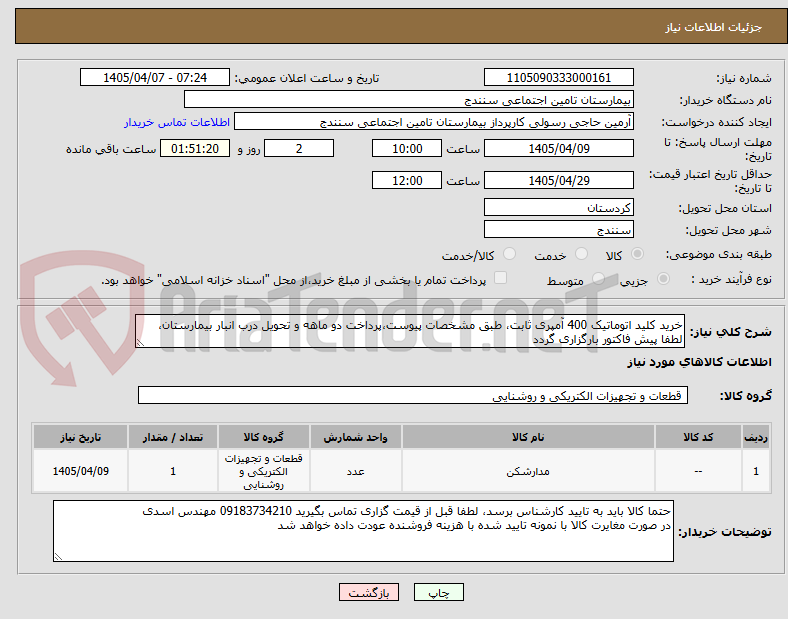
Task: Click the نام کالا column header
Action: pos(528,437)
